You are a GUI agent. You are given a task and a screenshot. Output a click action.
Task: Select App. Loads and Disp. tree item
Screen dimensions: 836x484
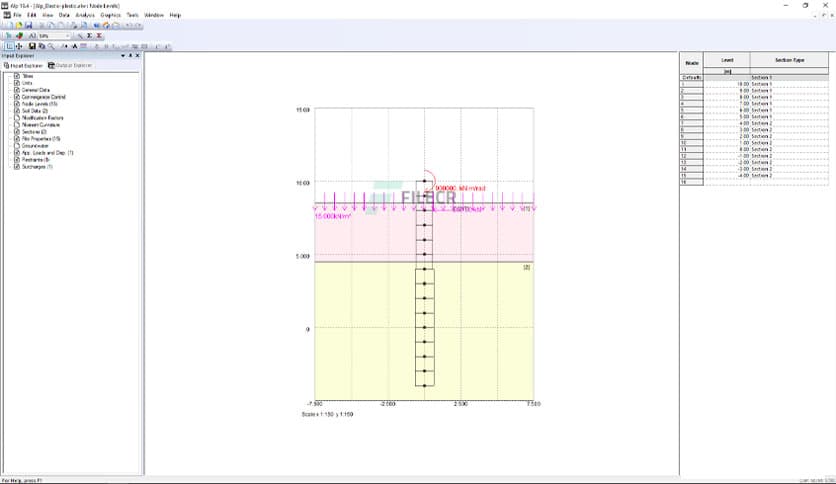47,152
